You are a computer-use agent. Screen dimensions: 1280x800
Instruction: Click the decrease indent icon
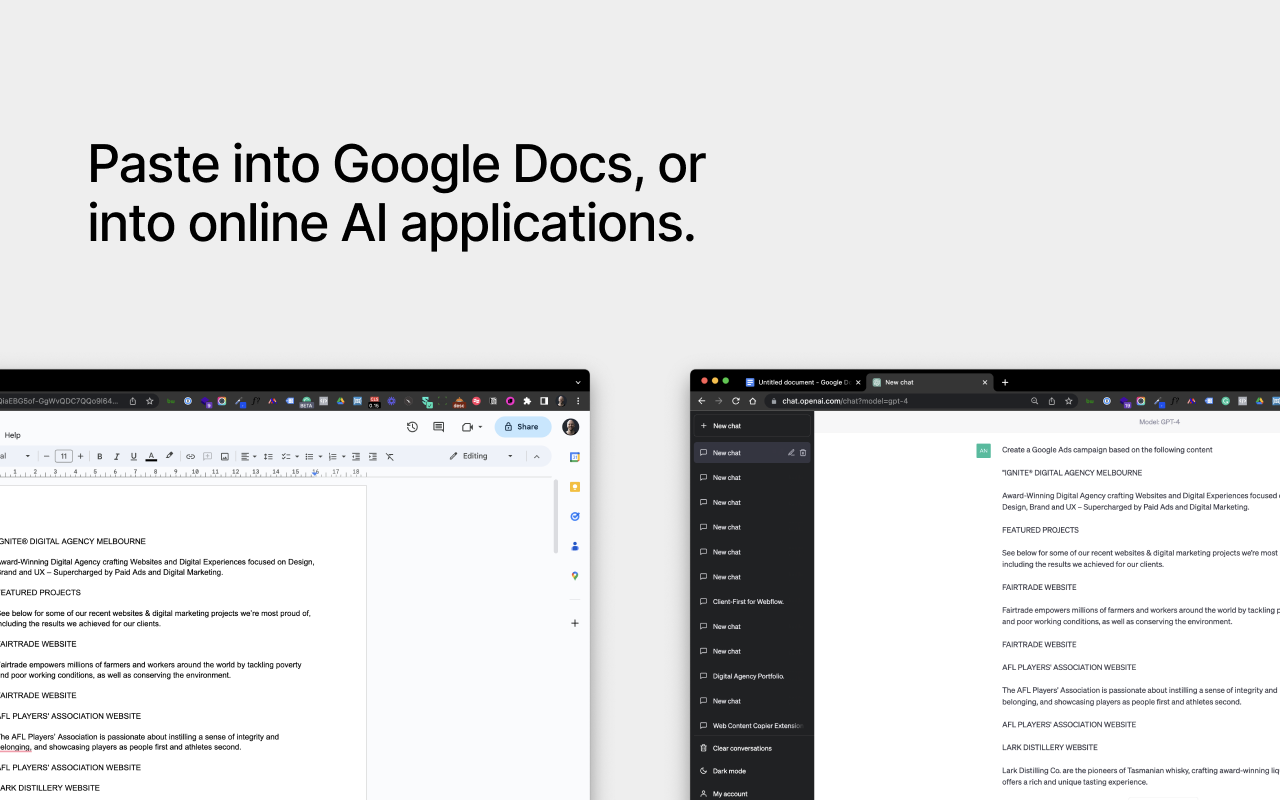(356, 456)
